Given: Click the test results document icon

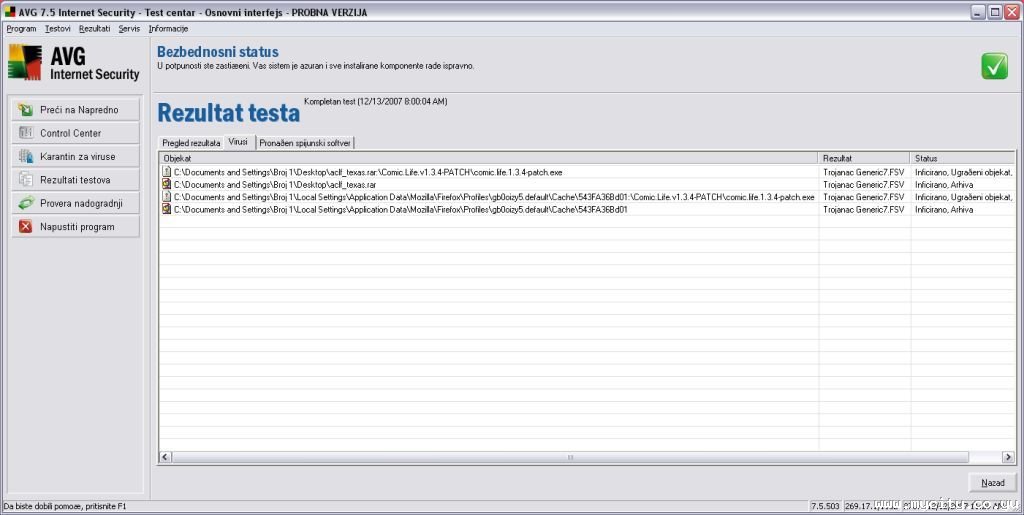Looking at the screenshot, I should click(x=25, y=179).
